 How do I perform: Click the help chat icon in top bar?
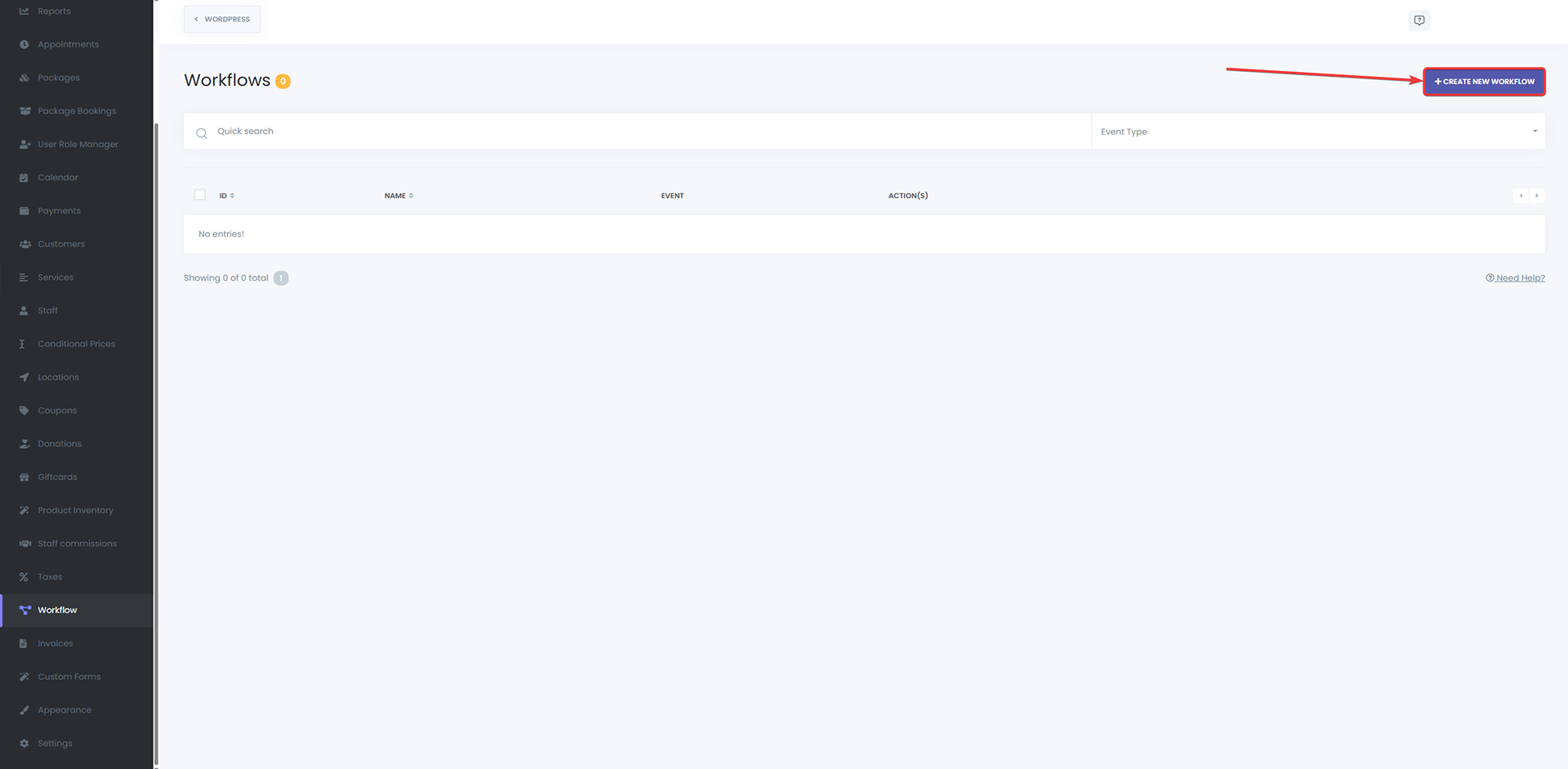tap(1419, 20)
